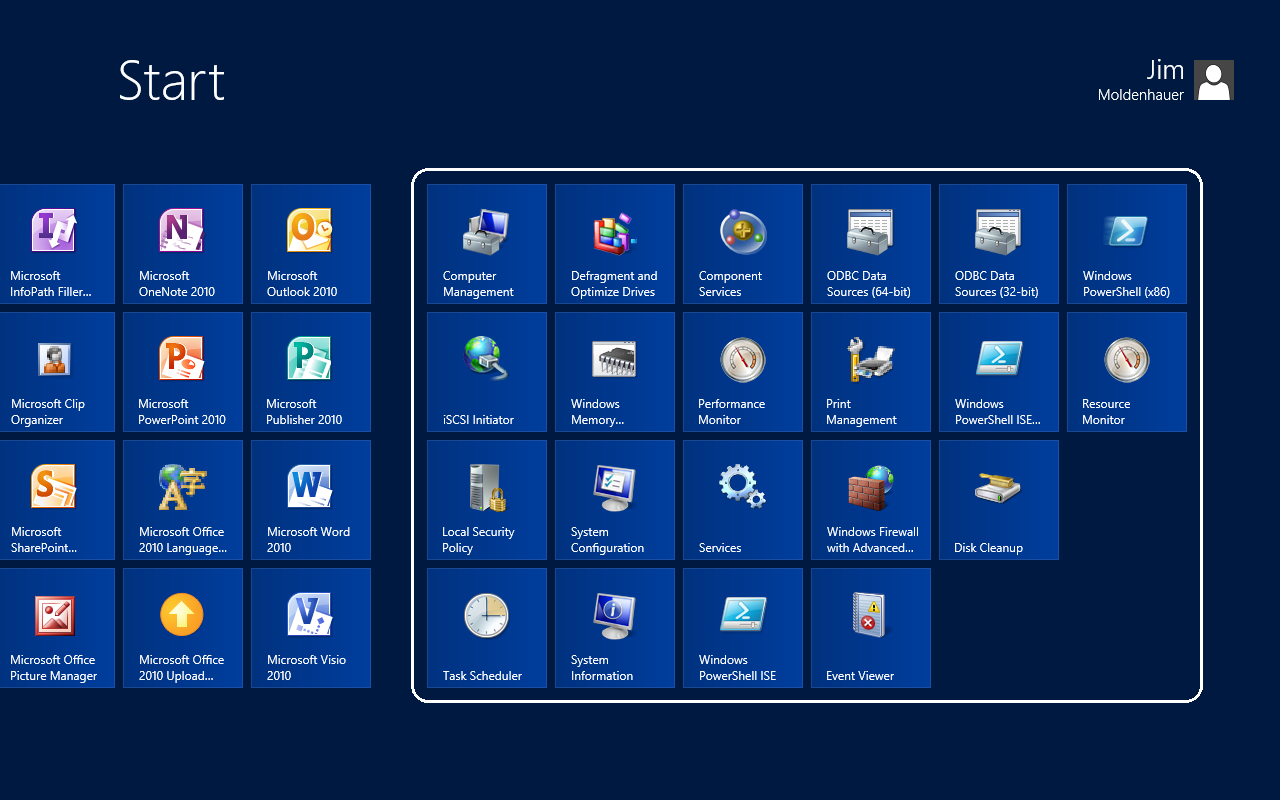The width and height of the screenshot is (1280, 800).
Task: Launch Microsoft SharePoint tile
Action: pyautogui.click(x=57, y=500)
